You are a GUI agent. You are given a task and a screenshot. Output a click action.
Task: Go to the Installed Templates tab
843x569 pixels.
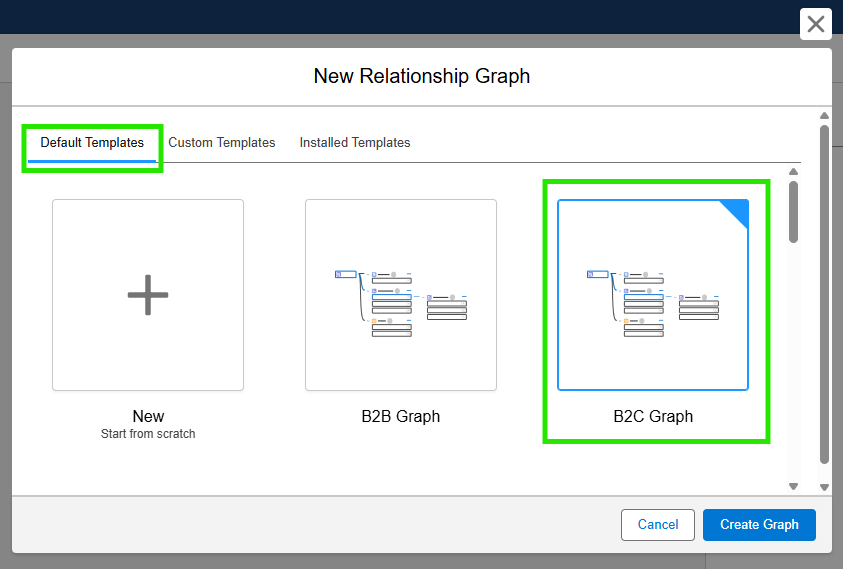[355, 143]
